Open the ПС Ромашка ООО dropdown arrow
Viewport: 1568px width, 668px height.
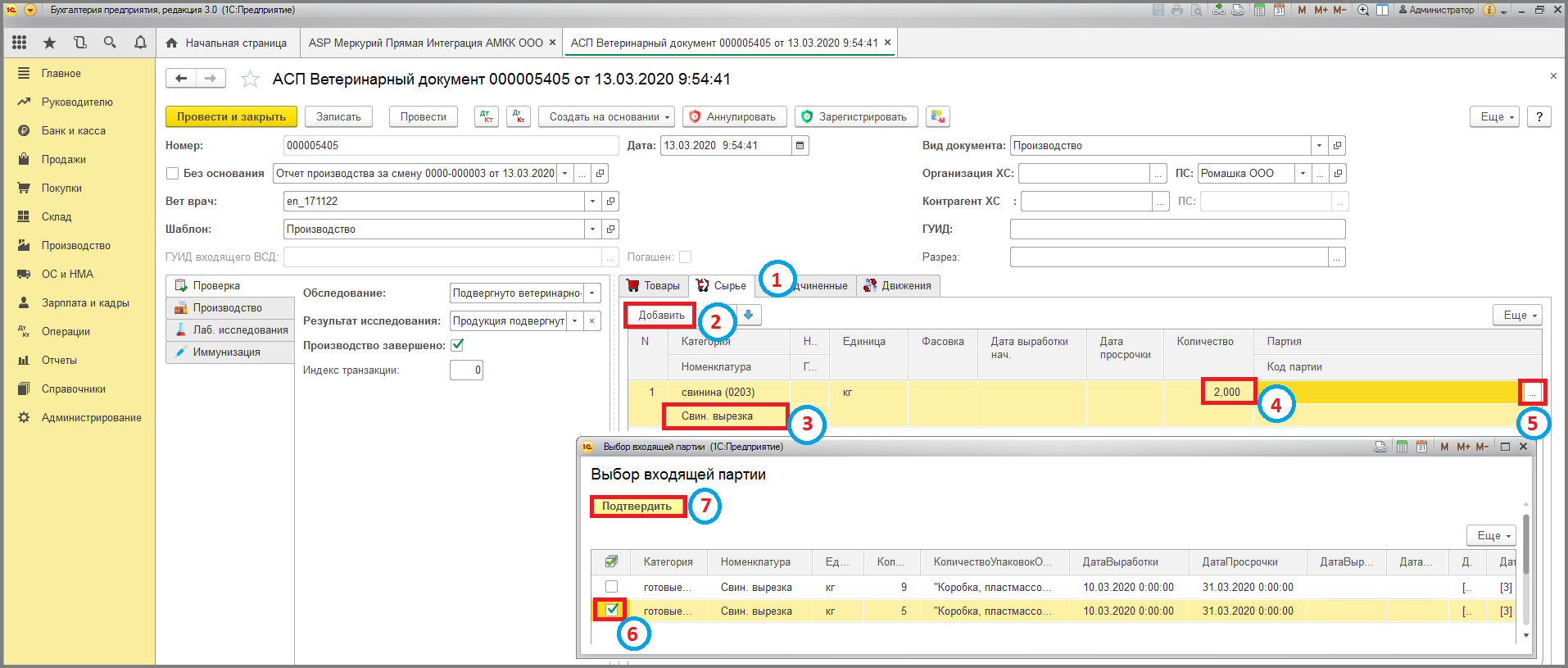click(x=1303, y=173)
